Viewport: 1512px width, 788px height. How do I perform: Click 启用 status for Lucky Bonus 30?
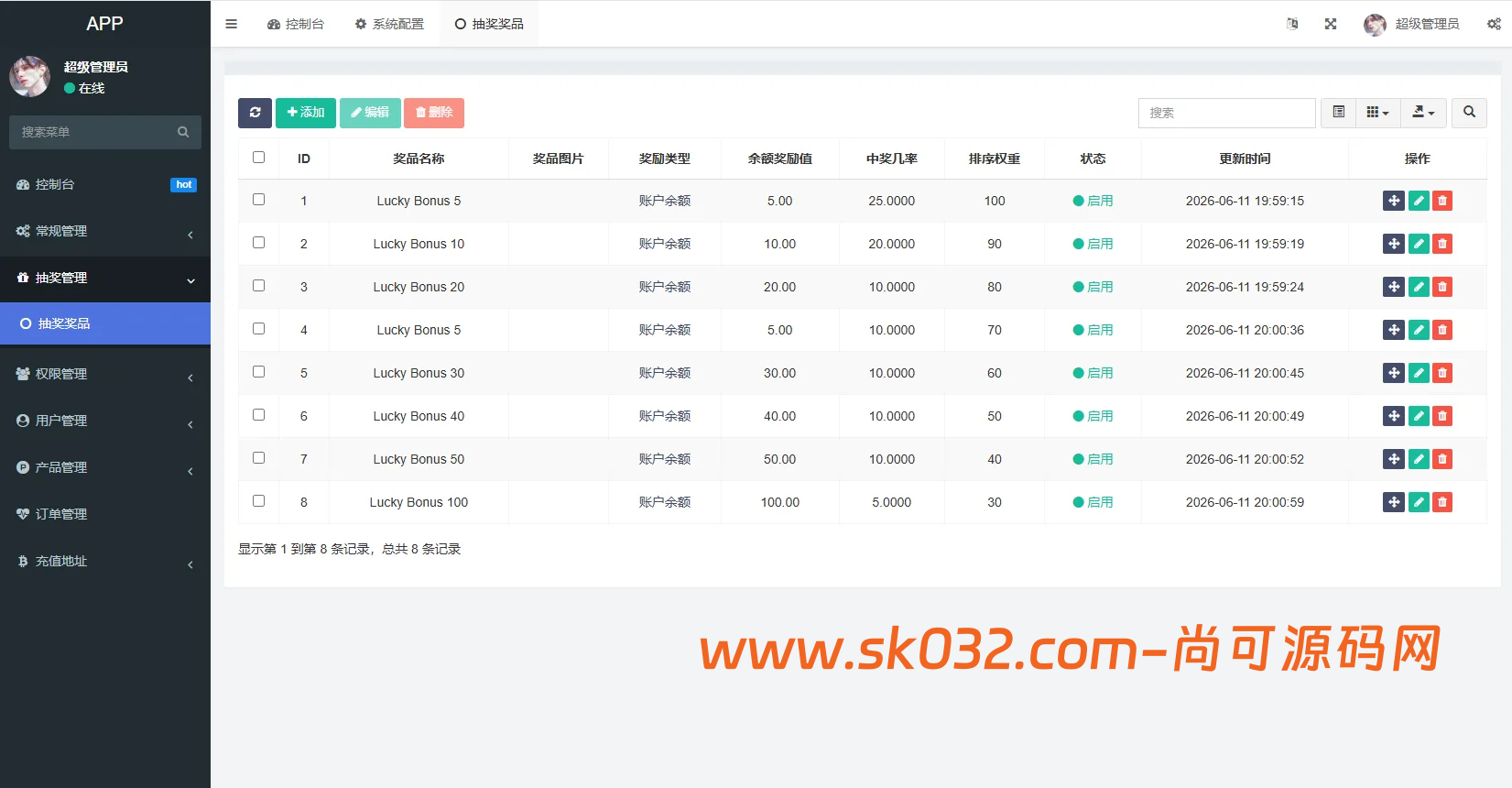coord(1093,373)
